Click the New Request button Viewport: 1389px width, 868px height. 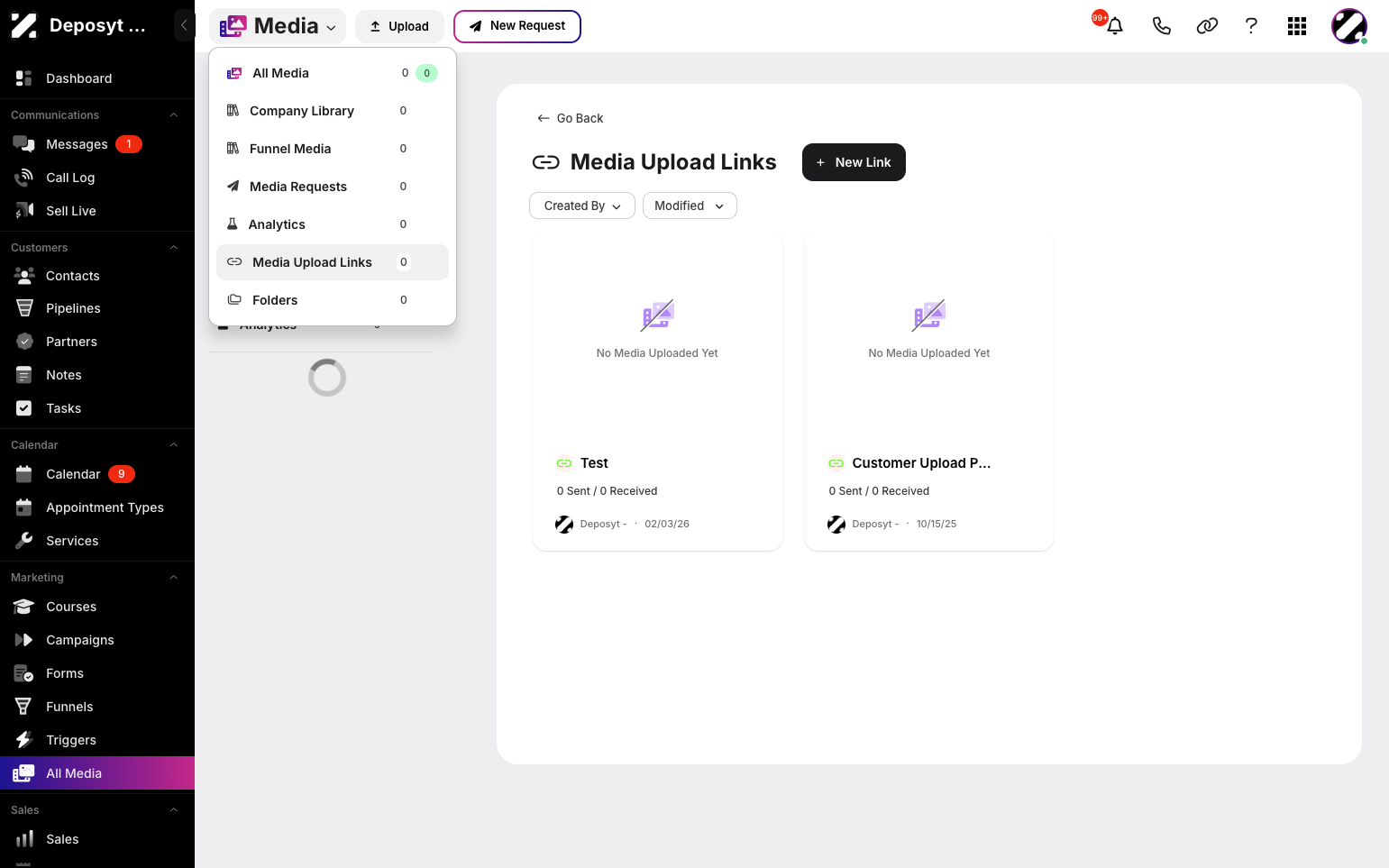point(517,26)
